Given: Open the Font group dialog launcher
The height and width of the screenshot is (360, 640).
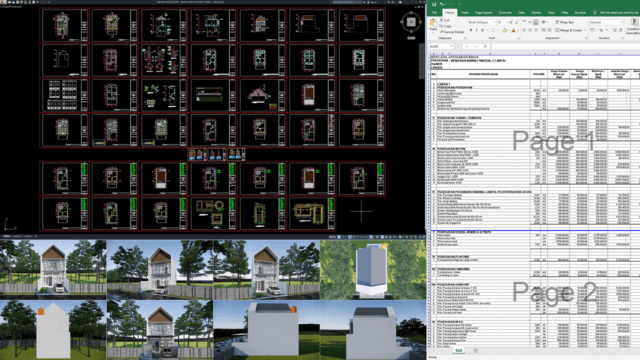Looking at the screenshot, I should tap(518, 38).
